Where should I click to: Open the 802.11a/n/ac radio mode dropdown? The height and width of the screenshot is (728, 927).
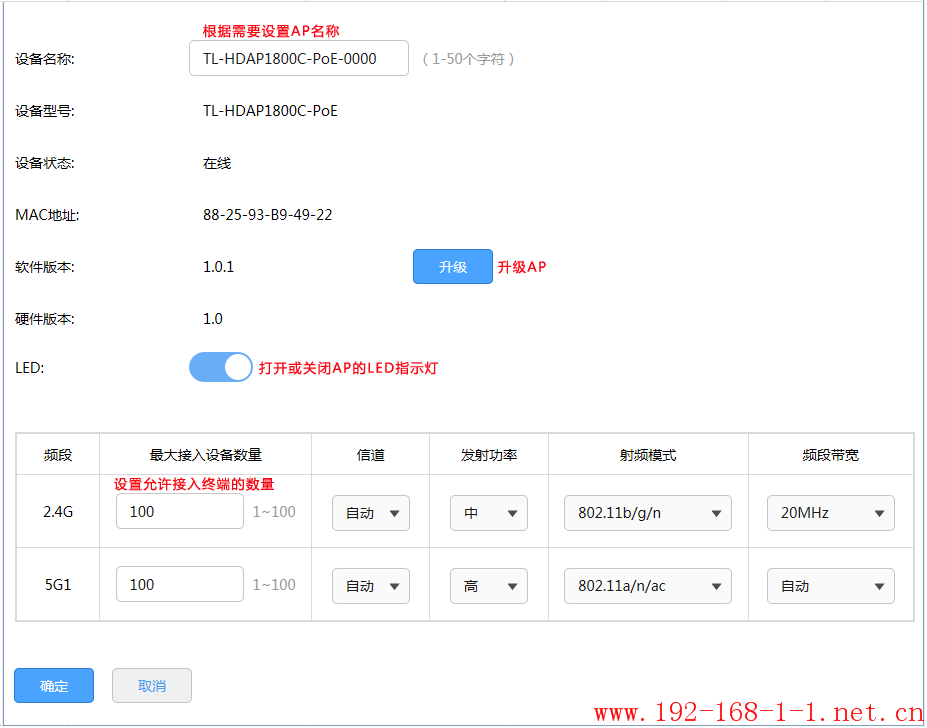click(647, 586)
